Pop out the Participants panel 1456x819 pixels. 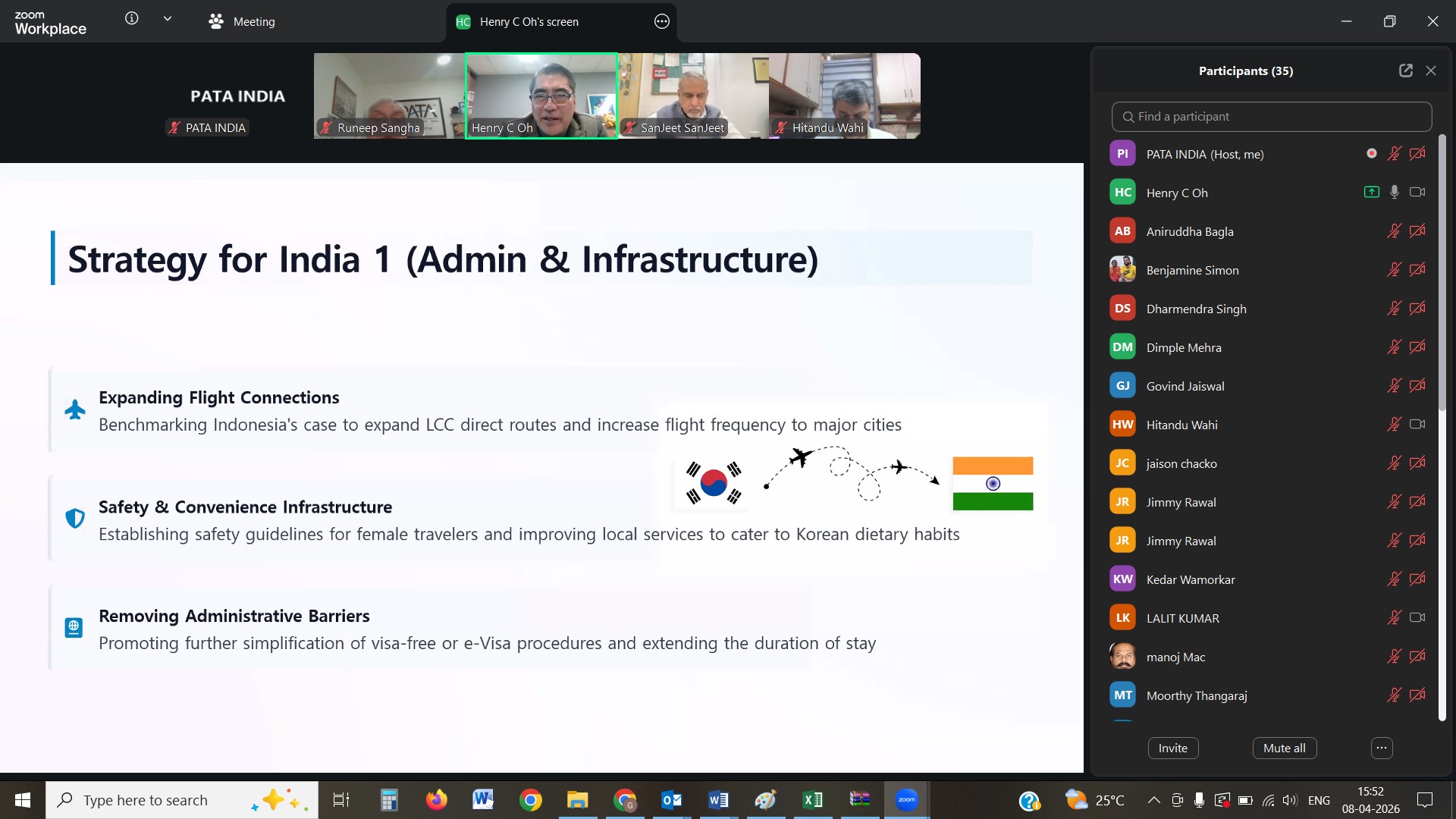pos(1405,70)
